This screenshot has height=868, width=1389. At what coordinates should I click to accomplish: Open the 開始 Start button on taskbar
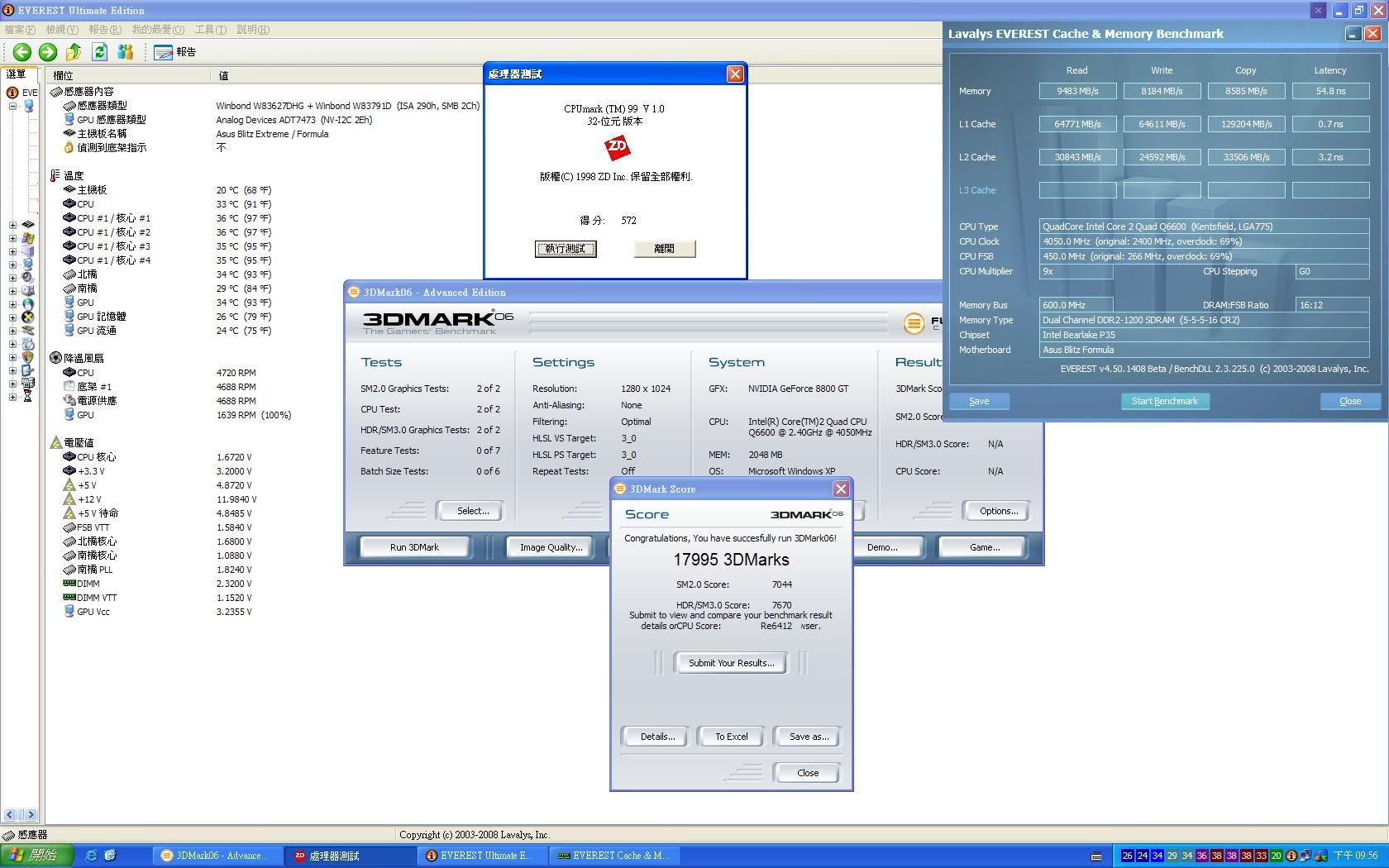37,856
